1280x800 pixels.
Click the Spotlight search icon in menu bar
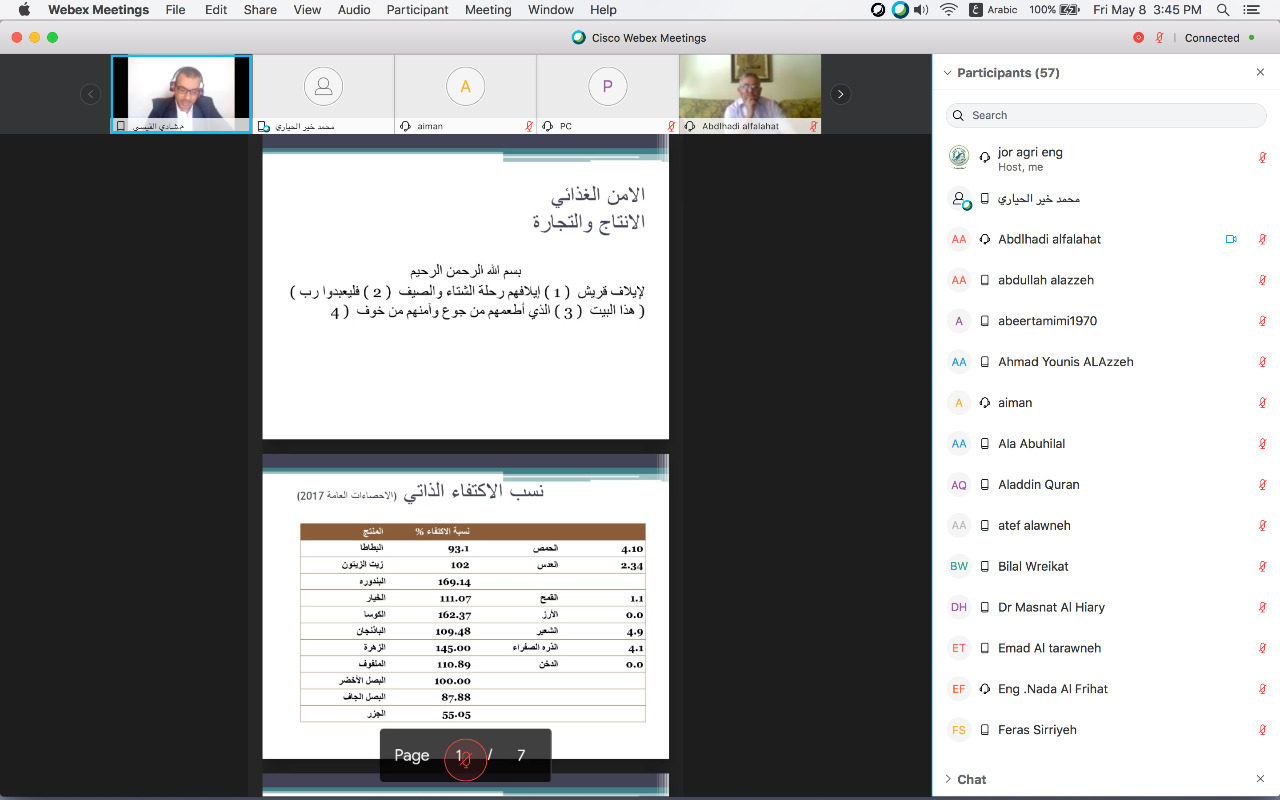pos(1223,10)
